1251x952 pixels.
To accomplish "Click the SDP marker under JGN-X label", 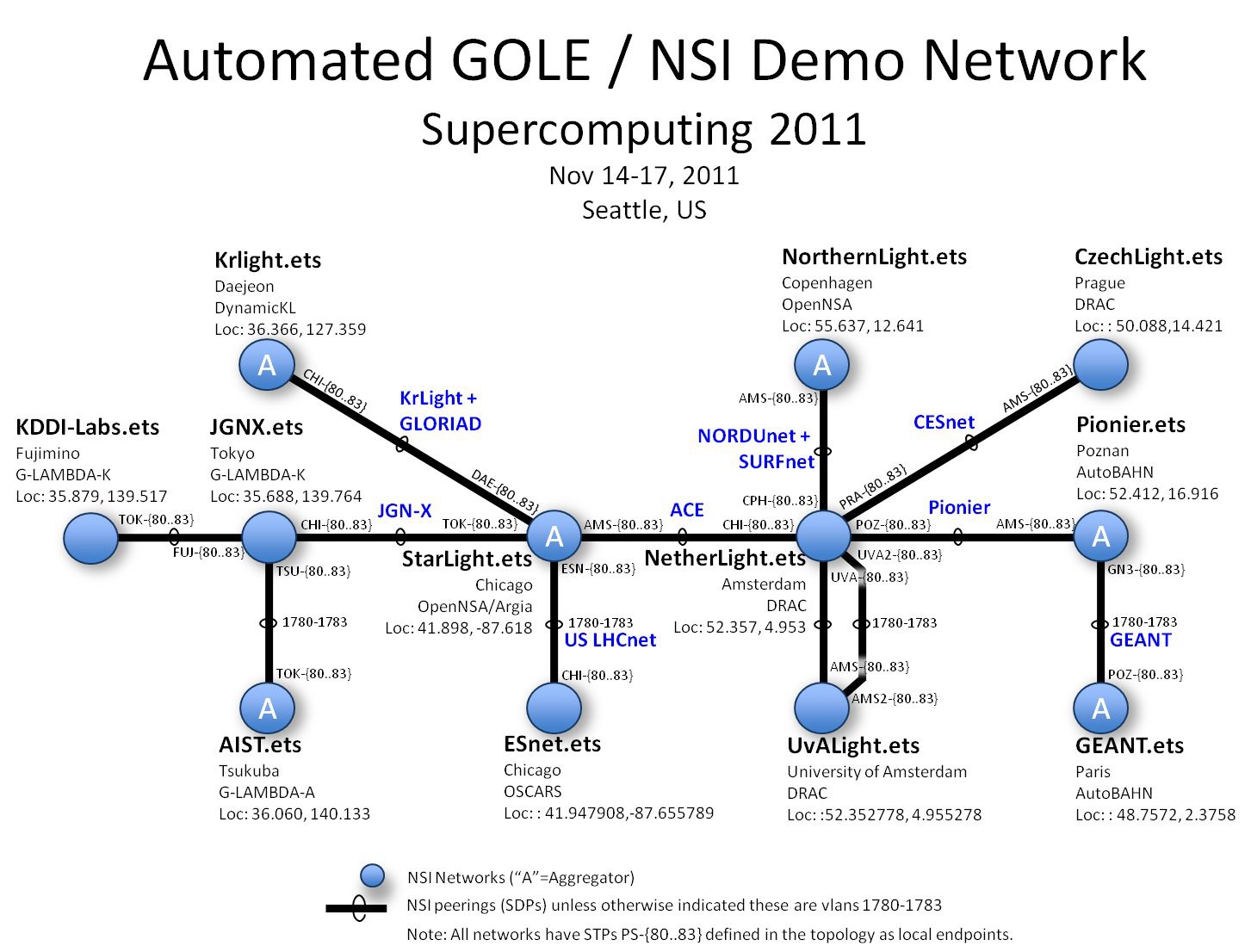I will click(x=400, y=537).
